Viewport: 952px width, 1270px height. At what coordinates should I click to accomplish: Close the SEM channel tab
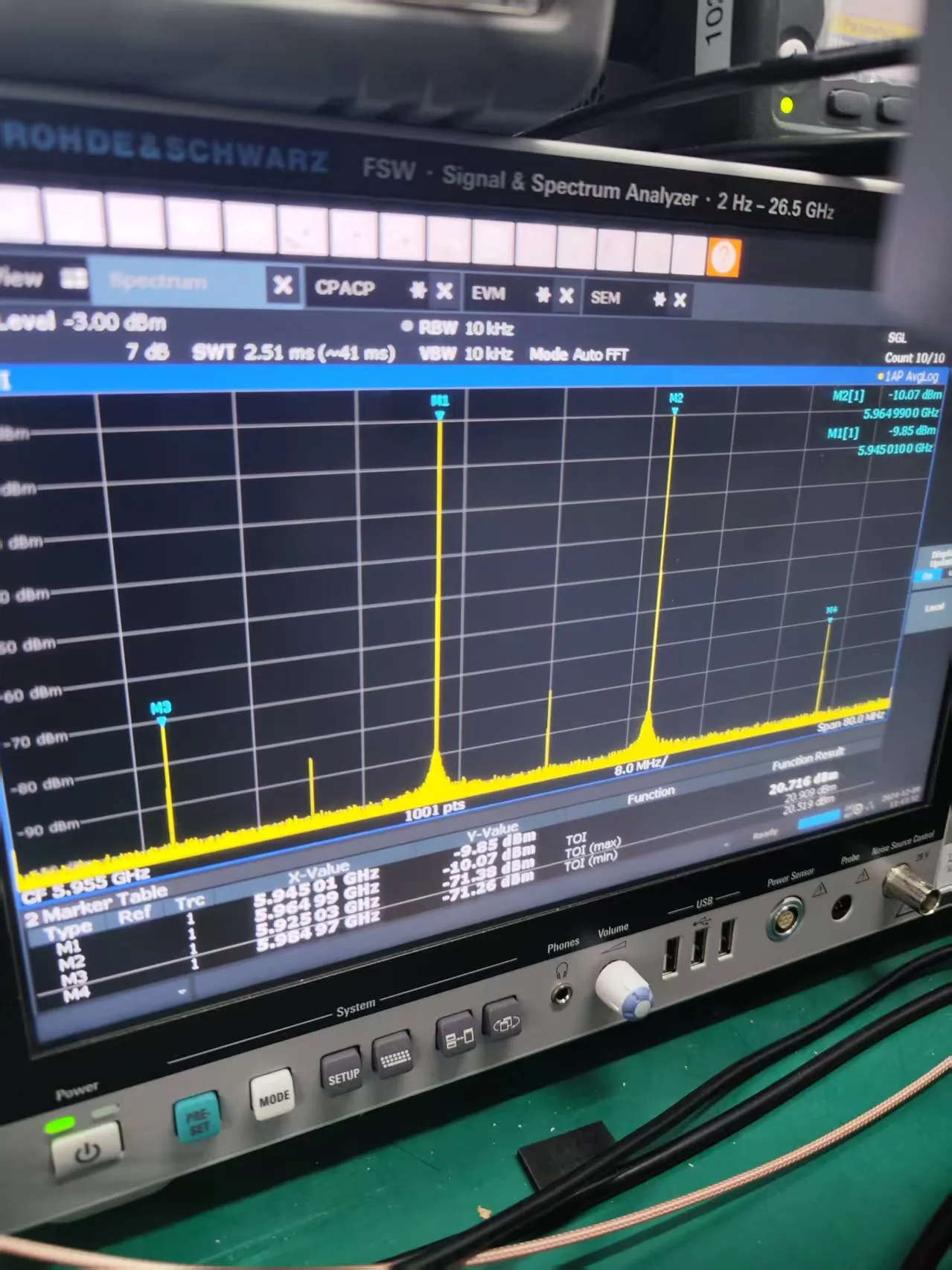(x=679, y=300)
